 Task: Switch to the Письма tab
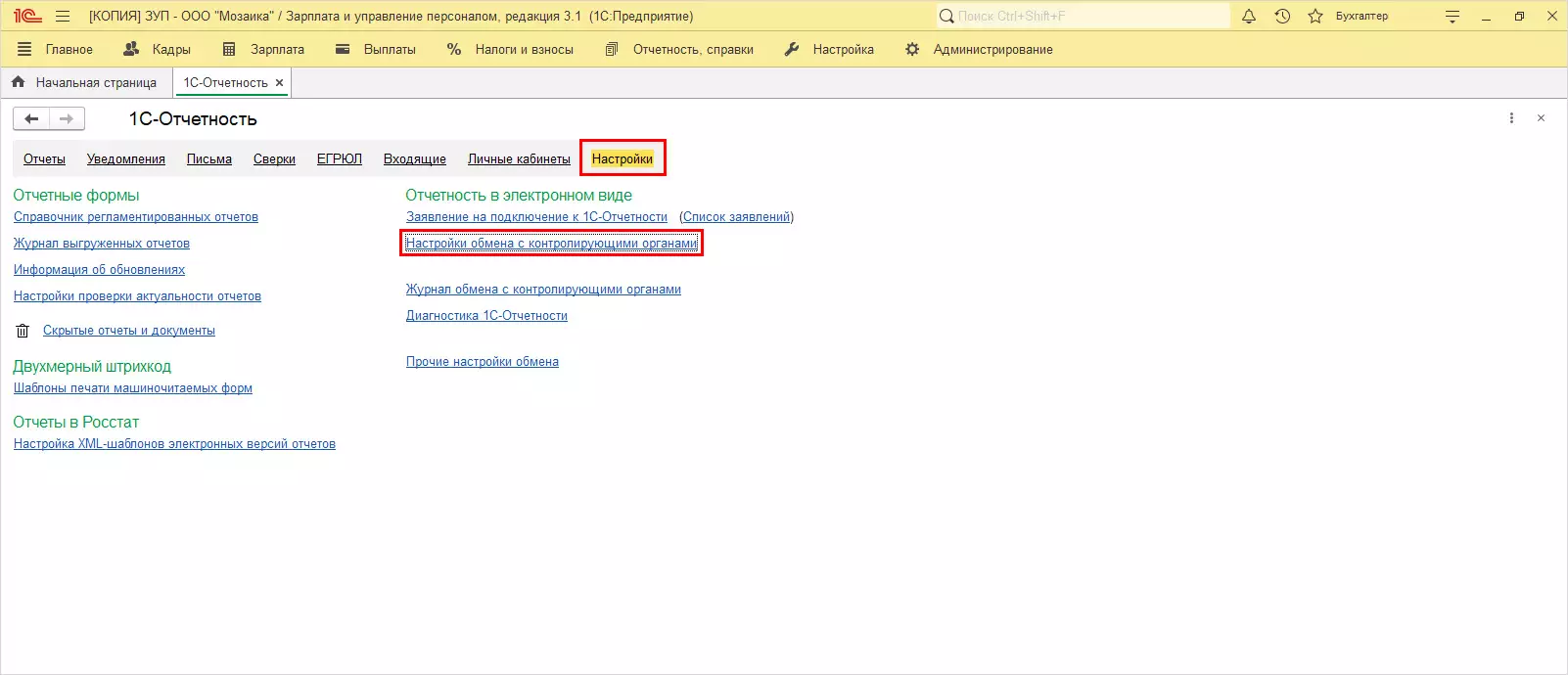209,158
